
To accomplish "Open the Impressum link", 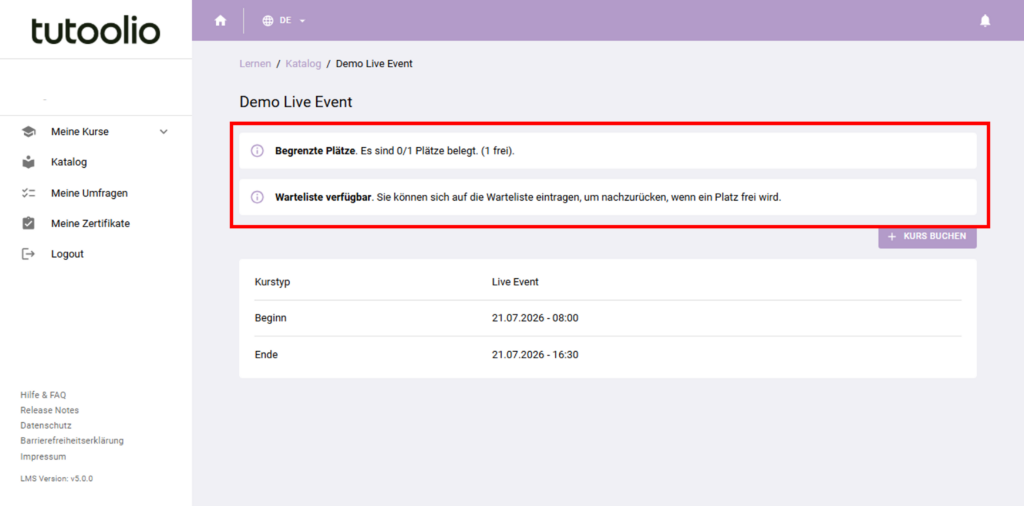I will tap(43, 456).
